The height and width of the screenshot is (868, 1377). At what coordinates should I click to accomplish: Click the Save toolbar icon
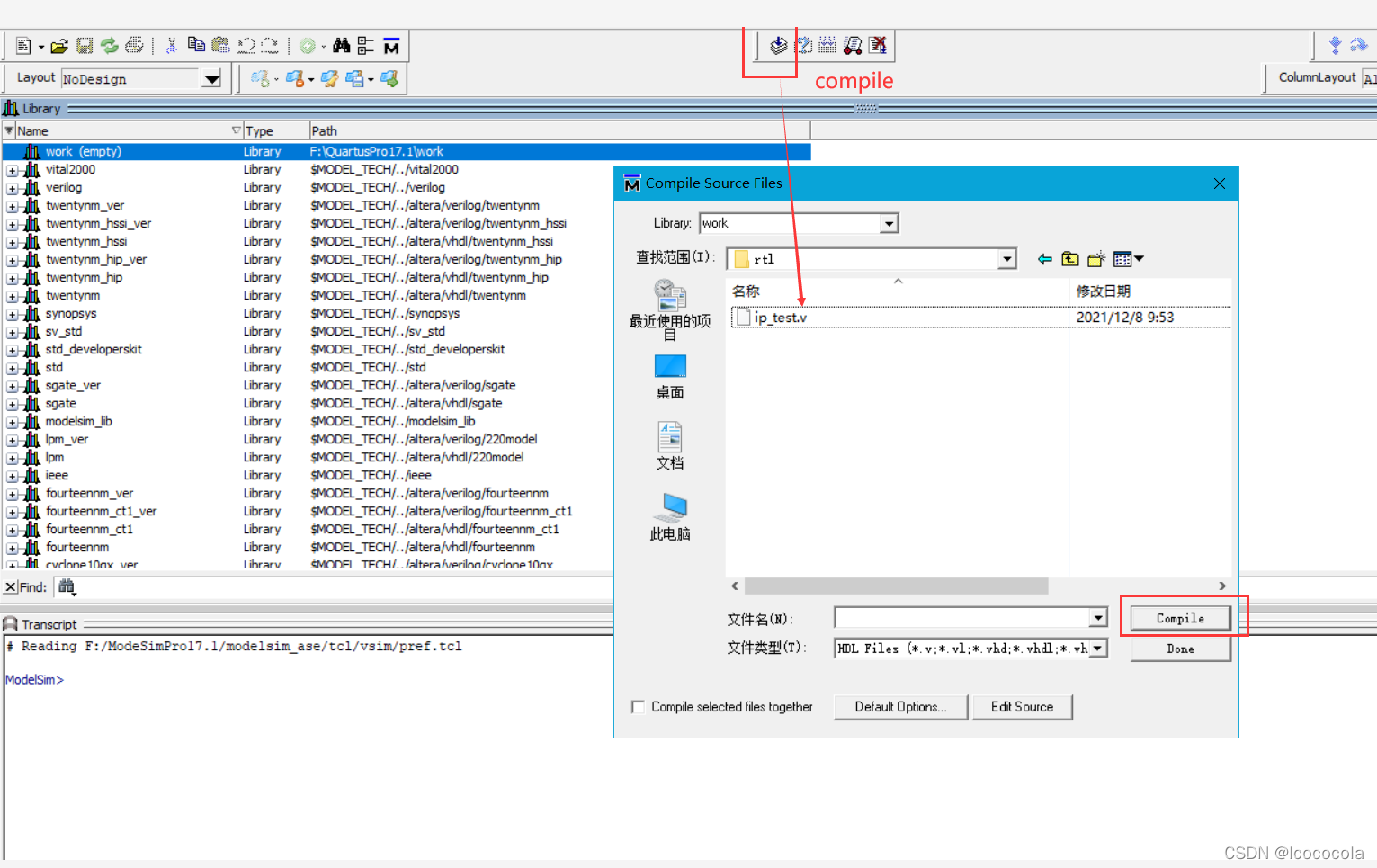(85, 46)
